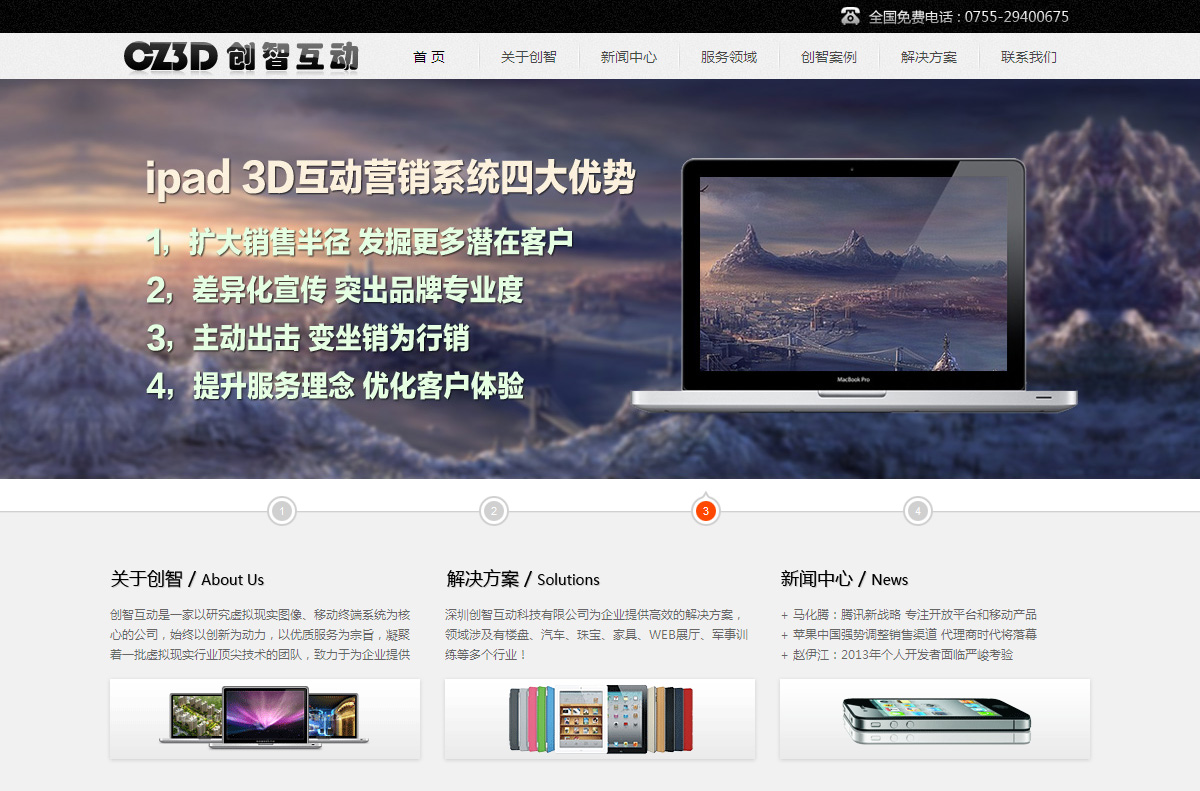This screenshot has height=791, width=1200.
Task: Open the 关于创智 menu item
Action: (529, 58)
